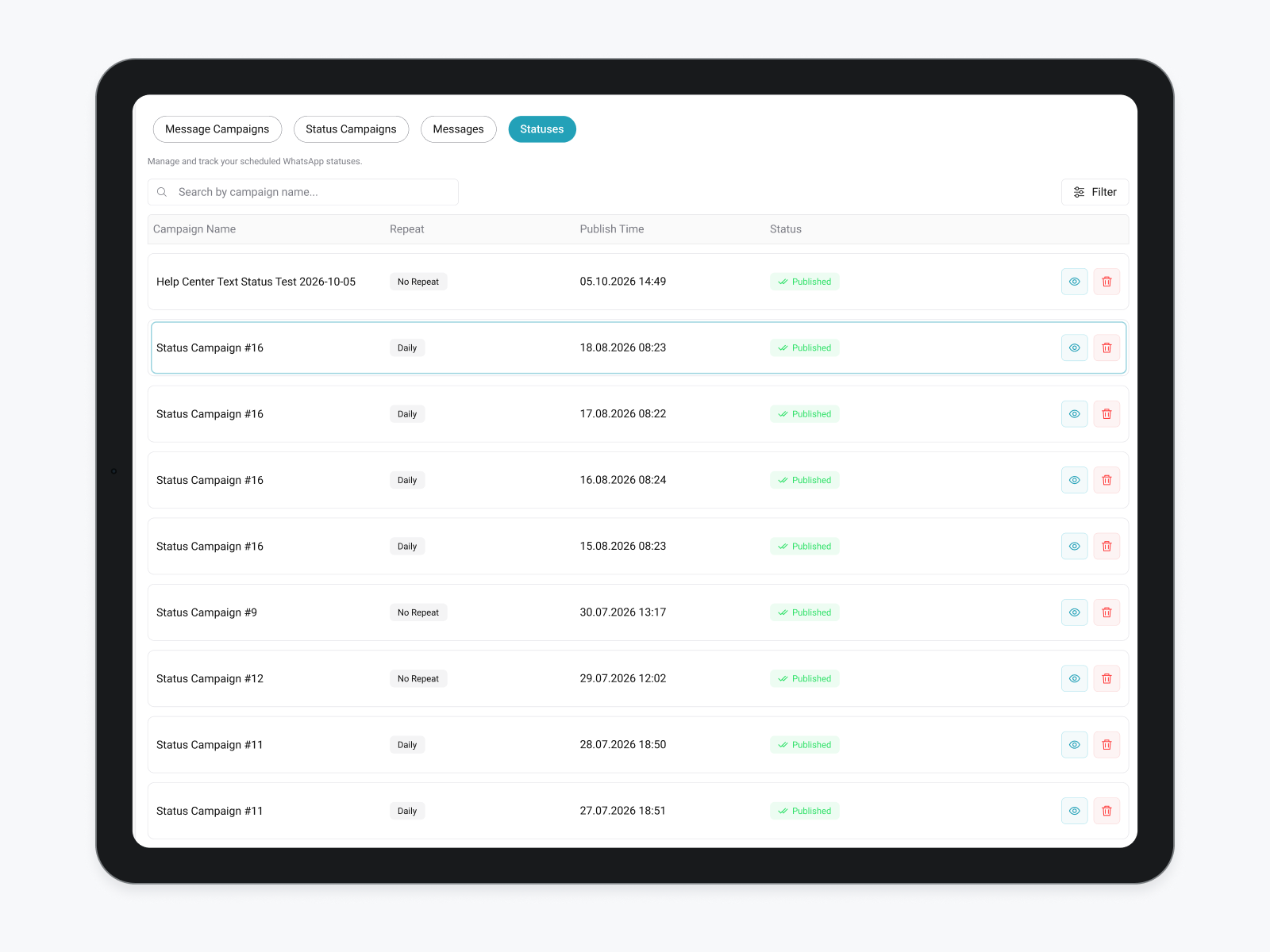Click the 30.07.2026 13:17 publish time

pyautogui.click(x=623, y=612)
